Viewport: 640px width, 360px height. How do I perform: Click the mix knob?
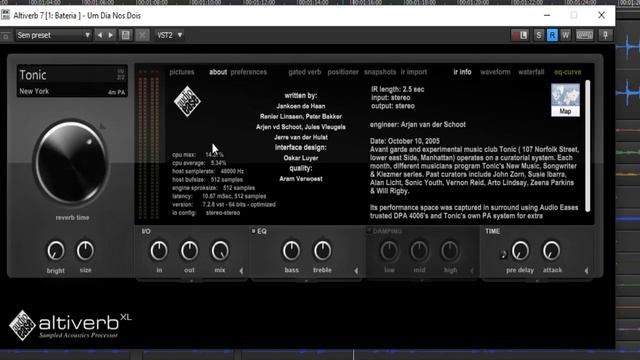(220, 251)
